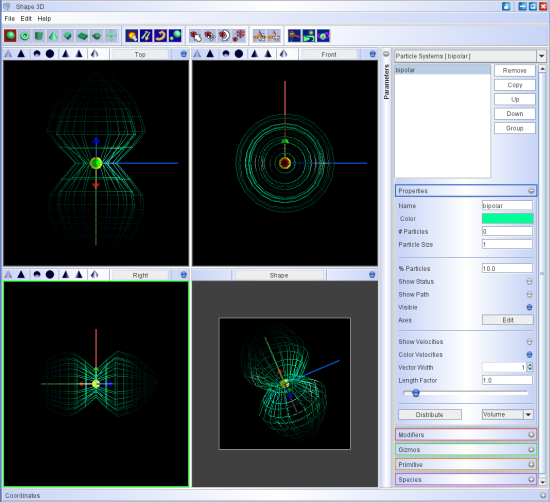The image size is (550, 502).
Task: Open the Help menu
Action: pos(44,19)
